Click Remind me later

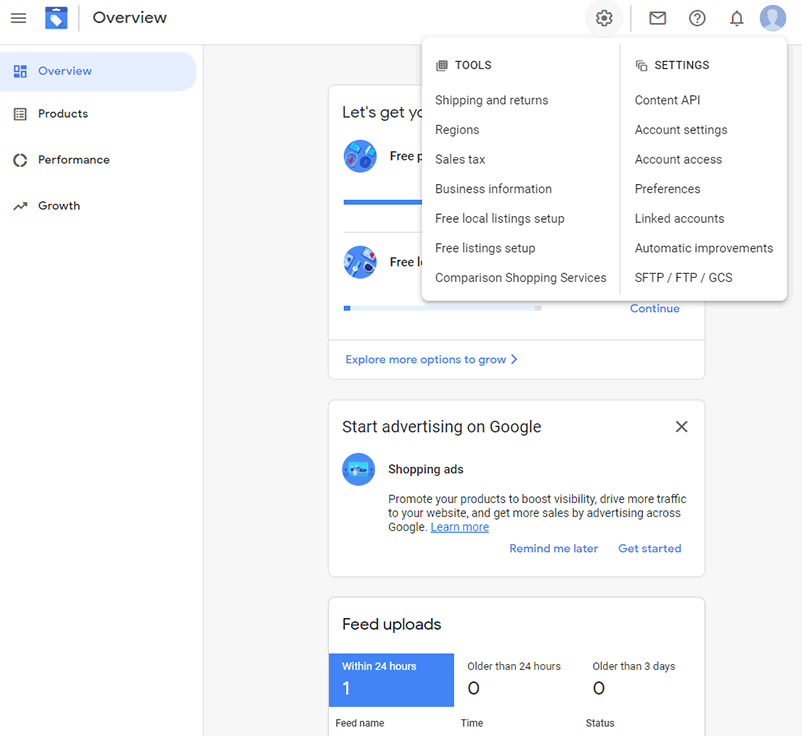point(553,549)
